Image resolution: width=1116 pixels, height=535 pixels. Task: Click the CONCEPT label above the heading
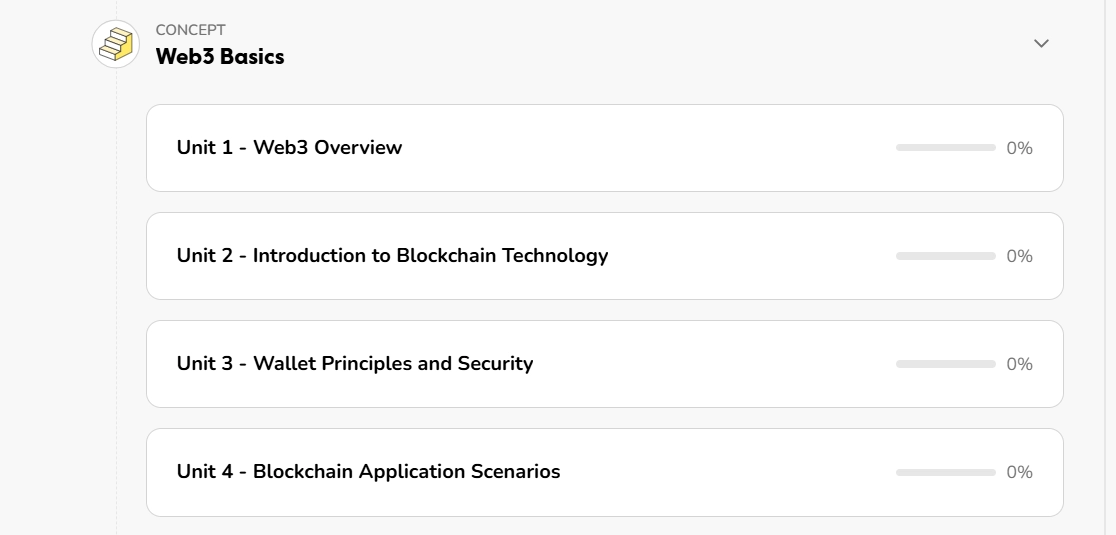coord(190,30)
